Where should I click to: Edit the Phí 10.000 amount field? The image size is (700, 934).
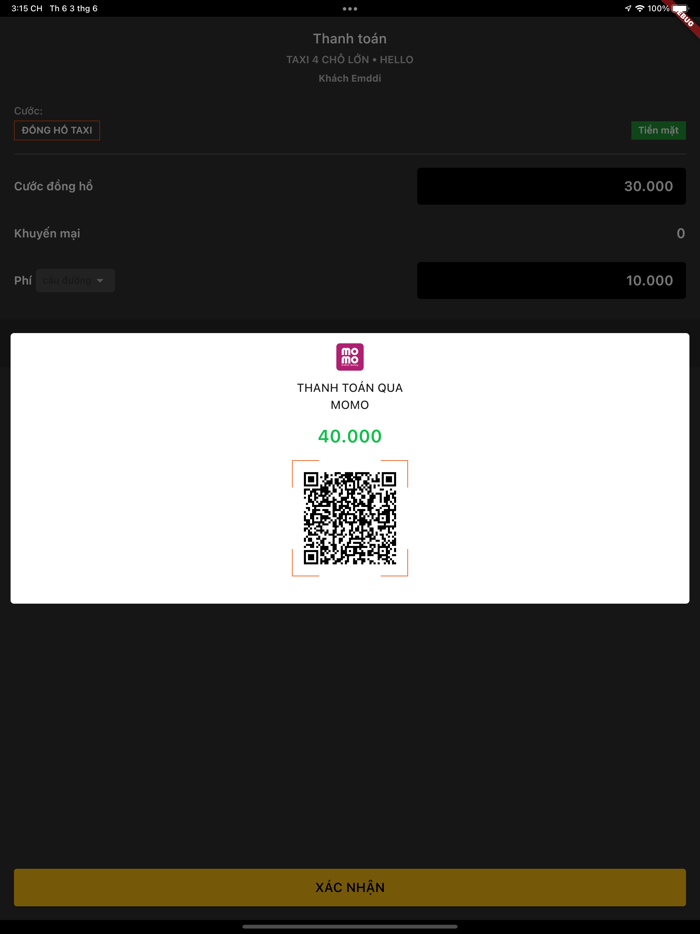pos(552,281)
